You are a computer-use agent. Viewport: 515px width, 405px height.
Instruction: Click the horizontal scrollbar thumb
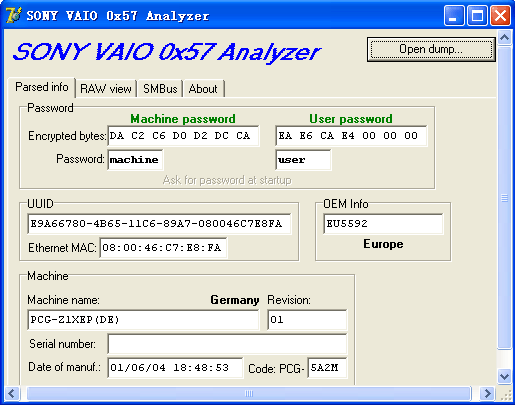click(x=249, y=394)
